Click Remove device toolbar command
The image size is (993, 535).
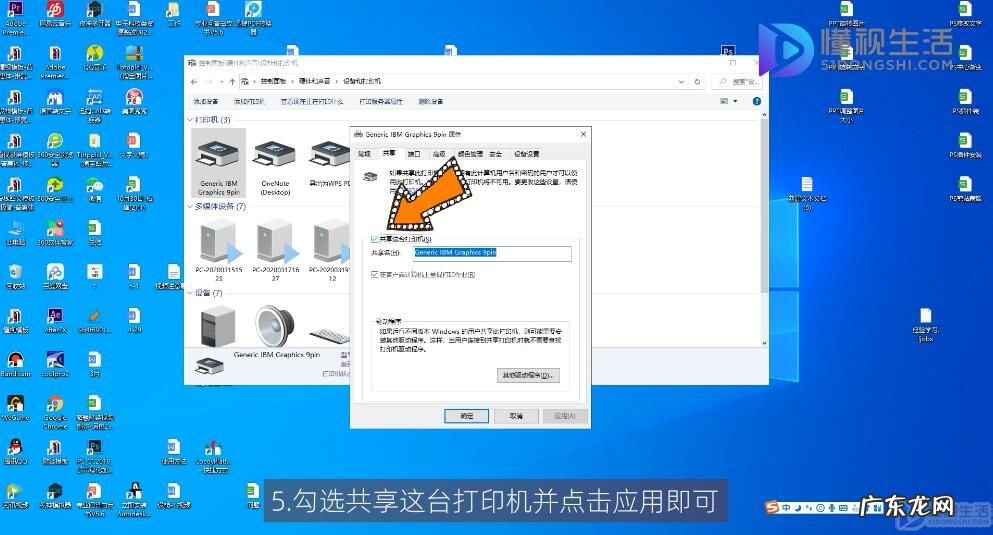tap(431, 101)
